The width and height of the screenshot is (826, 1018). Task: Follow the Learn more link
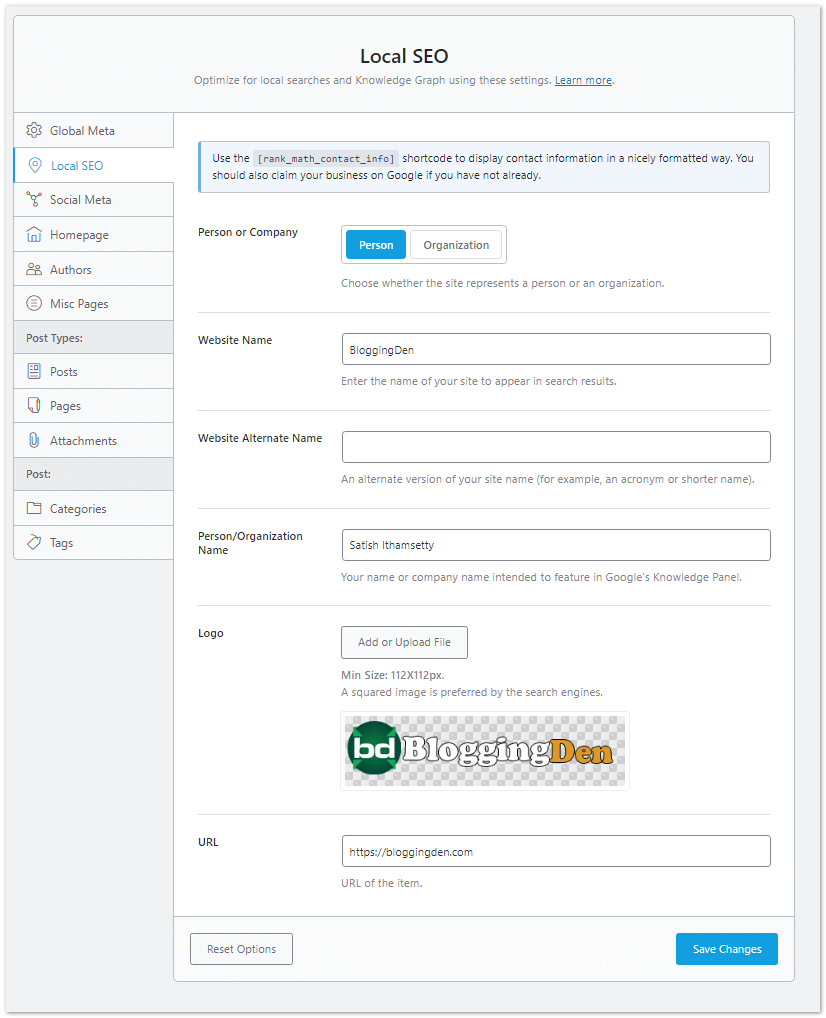click(583, 80)
